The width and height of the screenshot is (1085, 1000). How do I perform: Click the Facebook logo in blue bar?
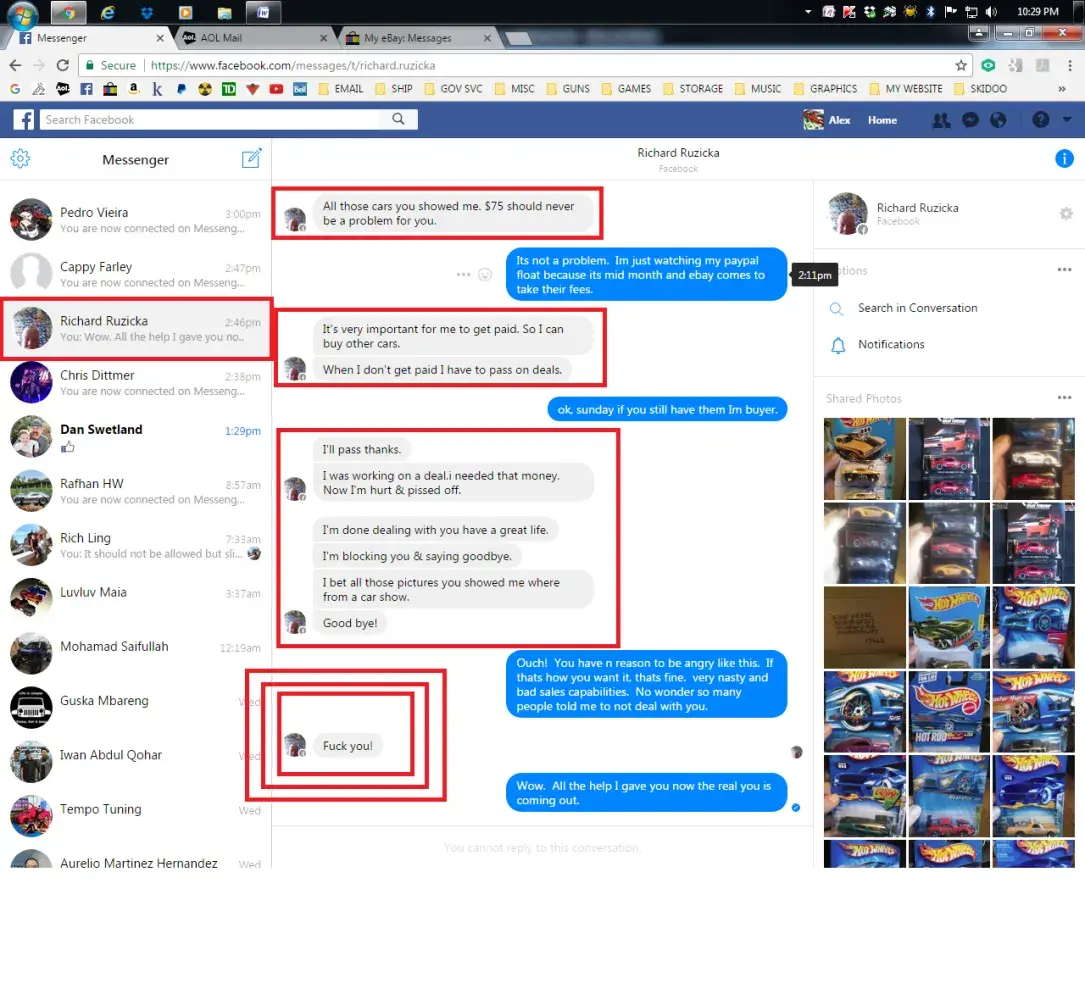[x=24, y=120]
